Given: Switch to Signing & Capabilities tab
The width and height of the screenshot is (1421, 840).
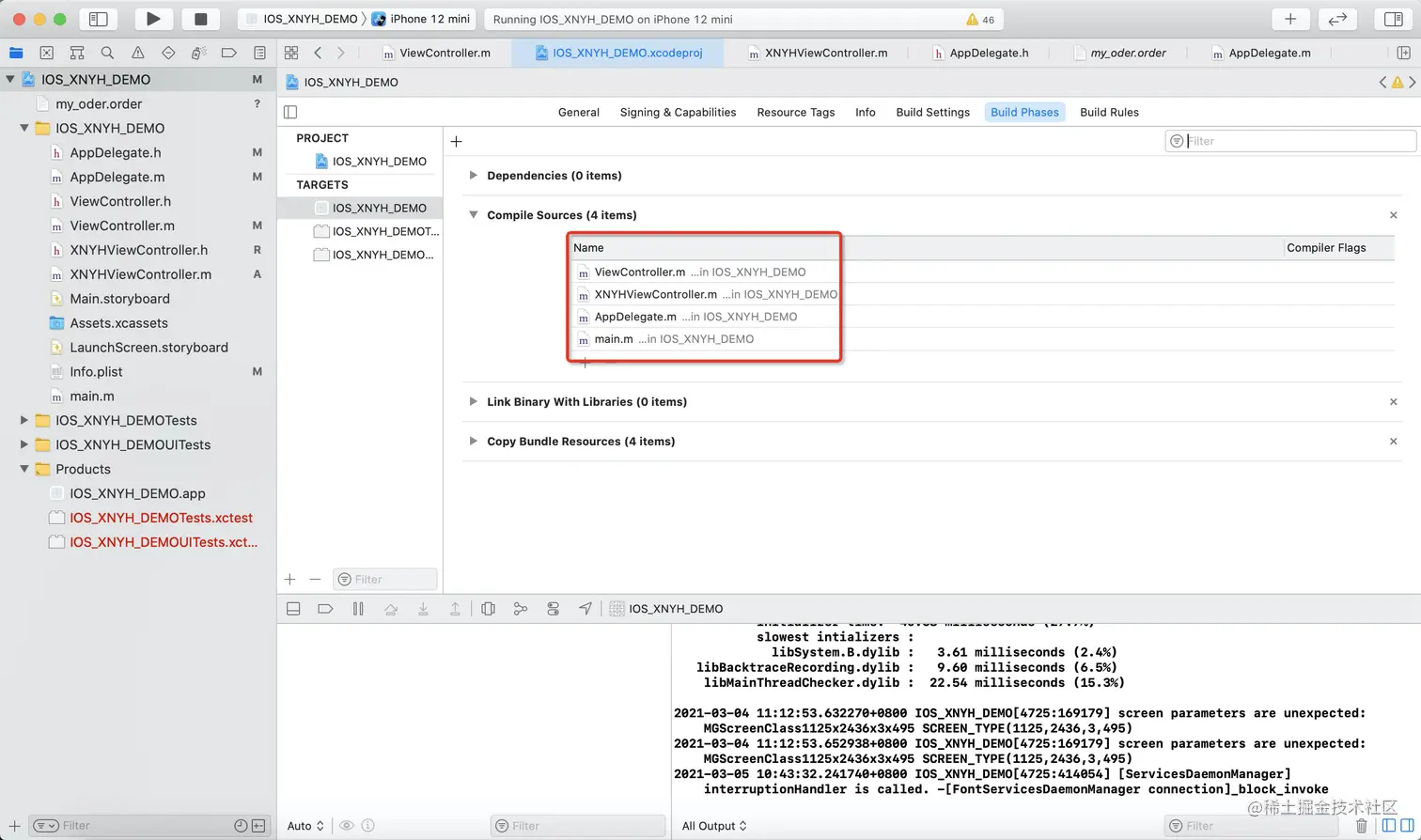Looking at the screenshot, I should coord(678,112).
